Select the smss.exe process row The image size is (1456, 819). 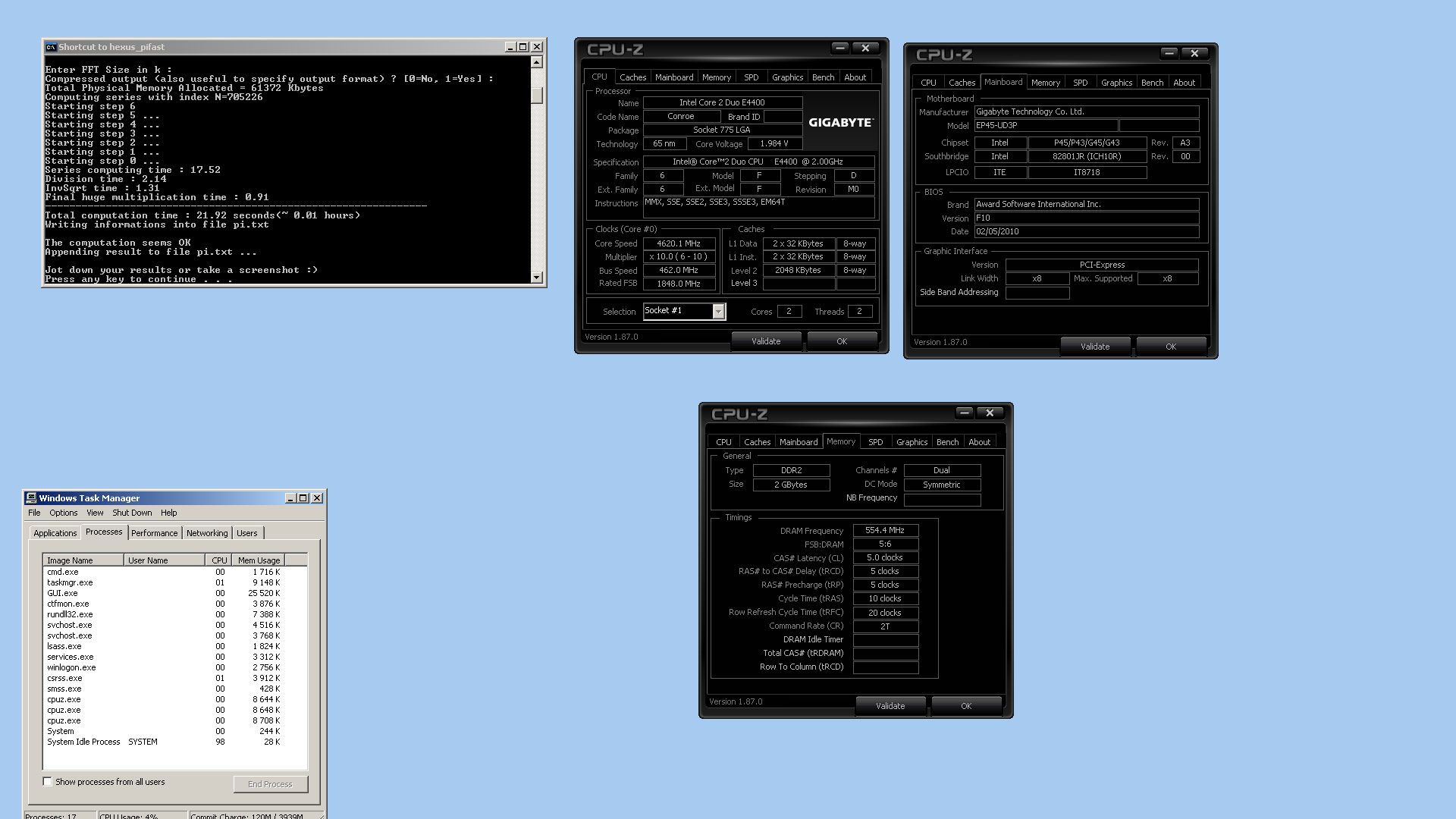coord(175,689)
